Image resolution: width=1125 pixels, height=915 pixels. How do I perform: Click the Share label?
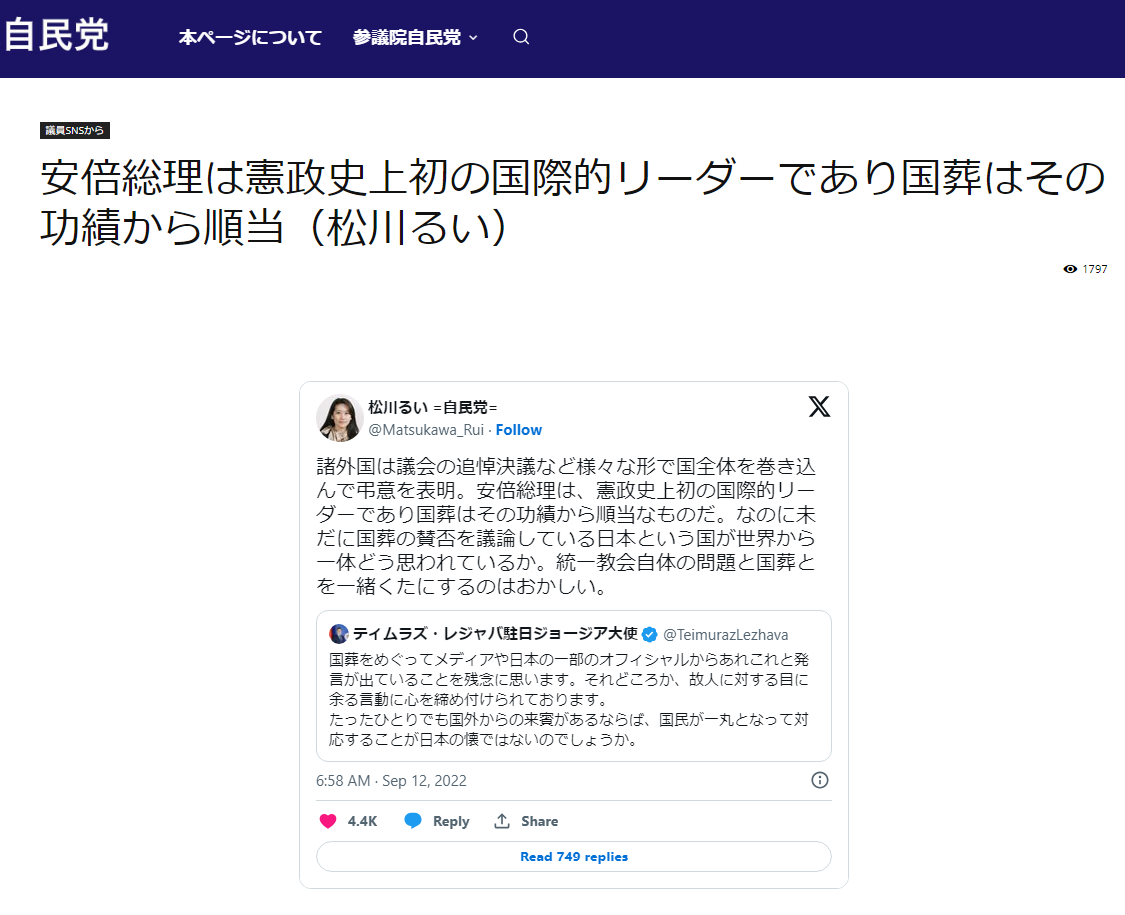pyautogui.click(x=540, y=821)
